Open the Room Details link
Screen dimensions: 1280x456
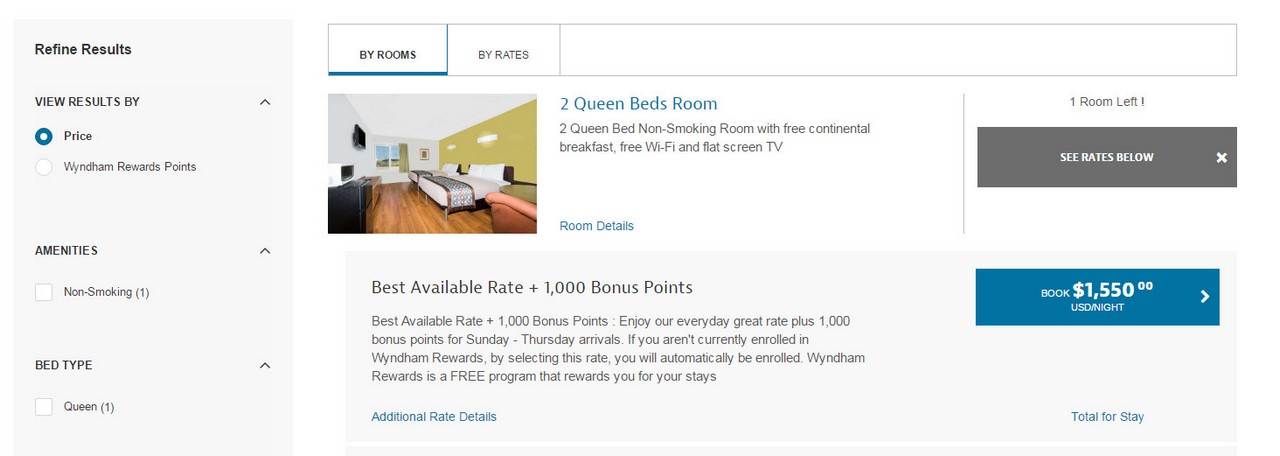[x=596, y=226]
